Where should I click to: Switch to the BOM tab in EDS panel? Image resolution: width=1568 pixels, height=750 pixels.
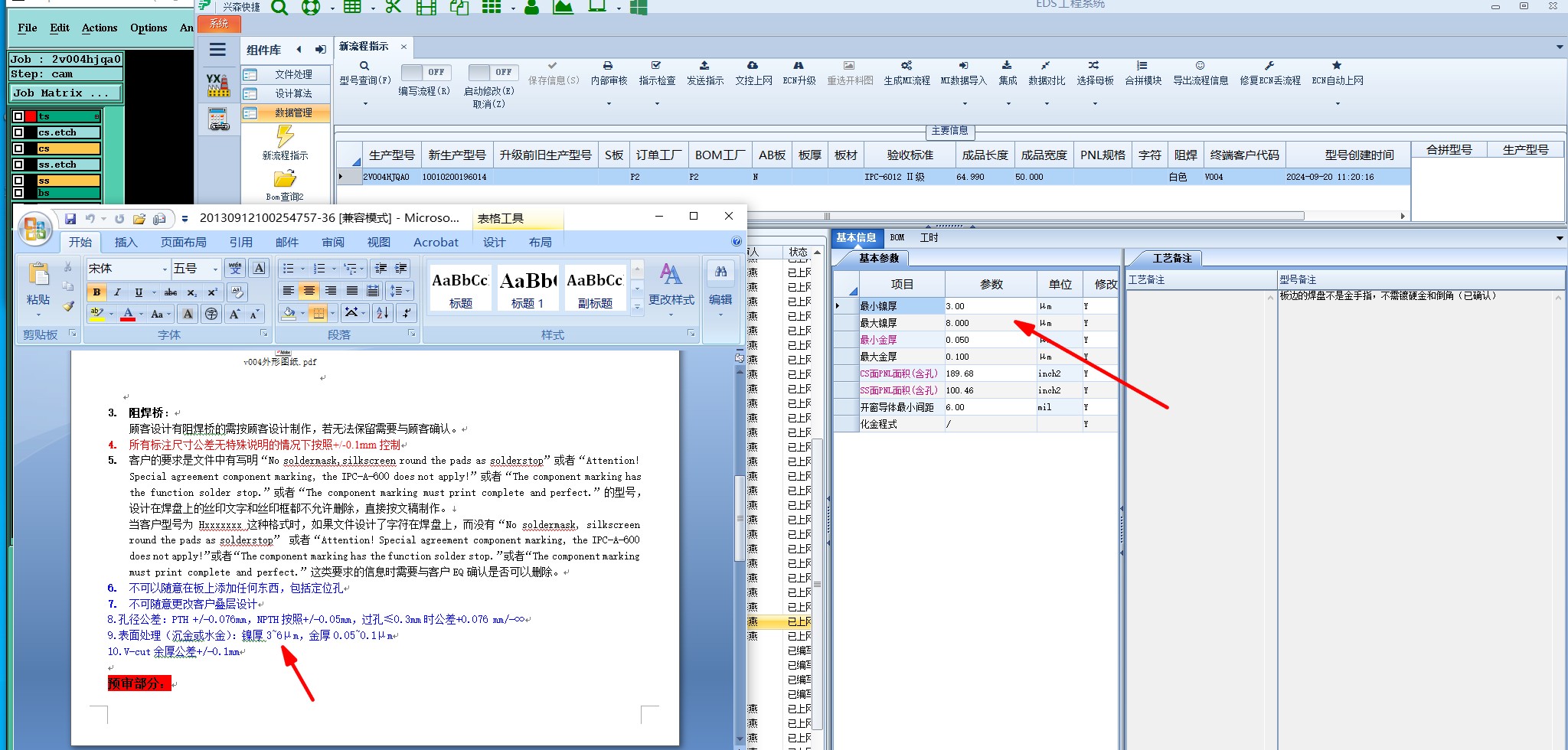pos(897,238)
